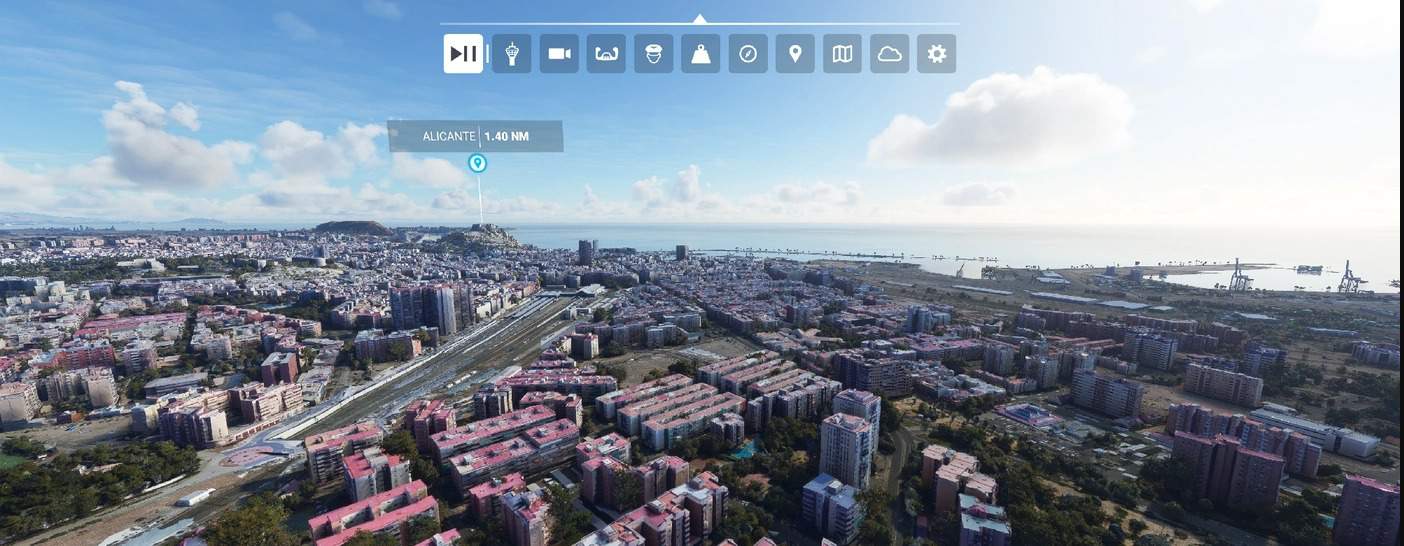Open the compass navigation log

pyautogui.click(x=748, y=54)
